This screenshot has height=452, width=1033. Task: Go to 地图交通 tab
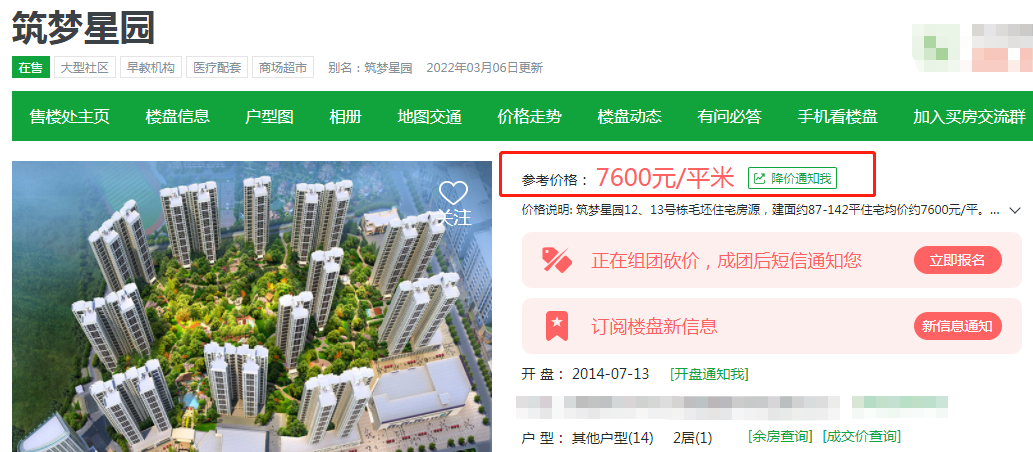pyautogui.click(x=430, y=117)
